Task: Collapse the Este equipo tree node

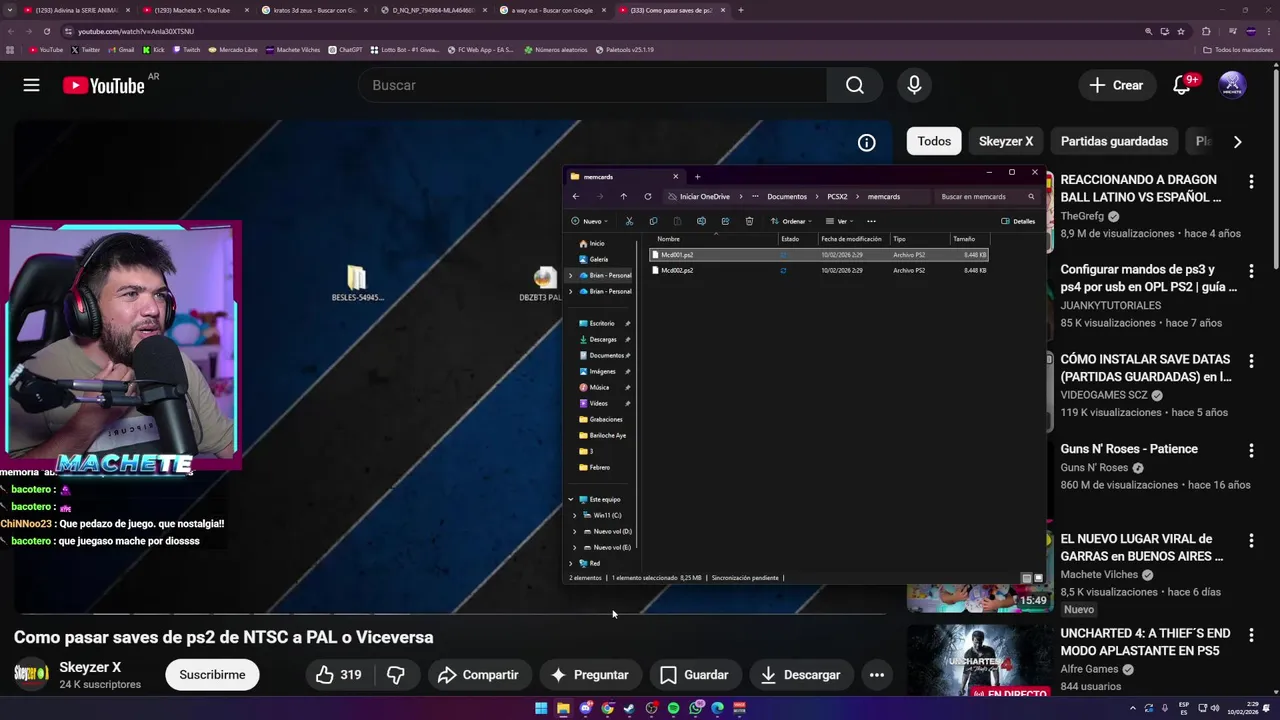Action: (571, 499)
